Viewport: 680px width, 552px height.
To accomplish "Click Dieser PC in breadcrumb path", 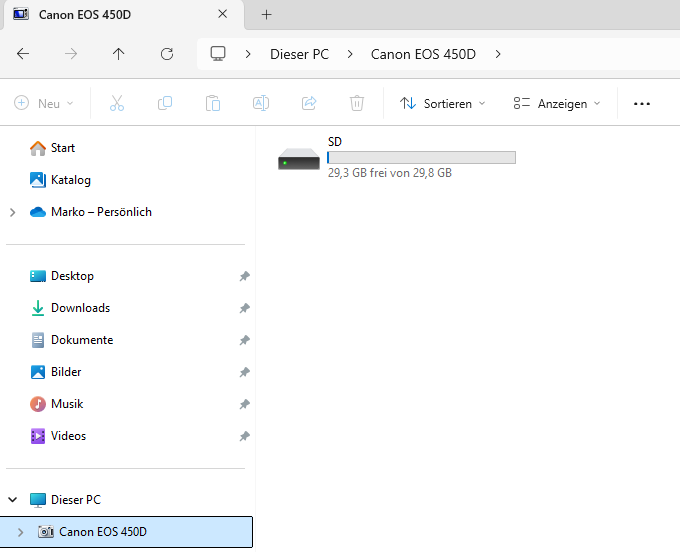I will tap(299, 54).
